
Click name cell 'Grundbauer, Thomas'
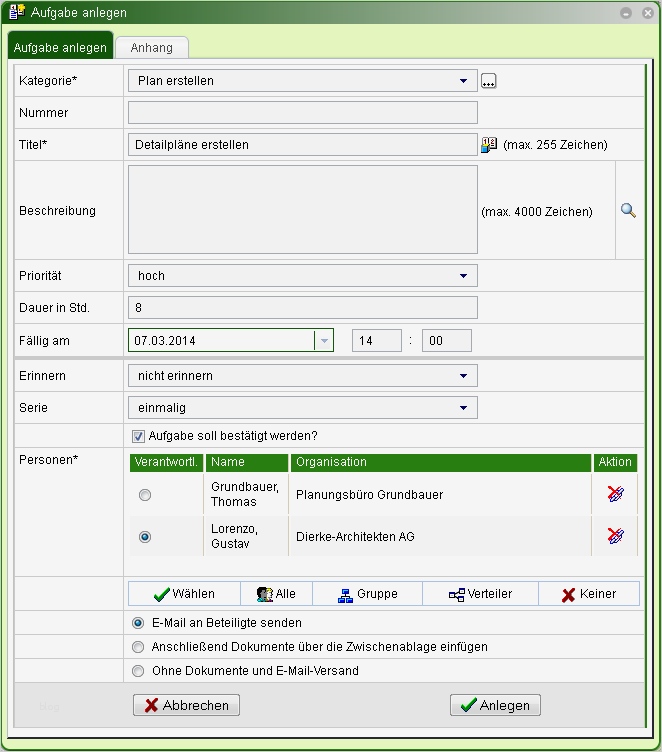point(245,494)
